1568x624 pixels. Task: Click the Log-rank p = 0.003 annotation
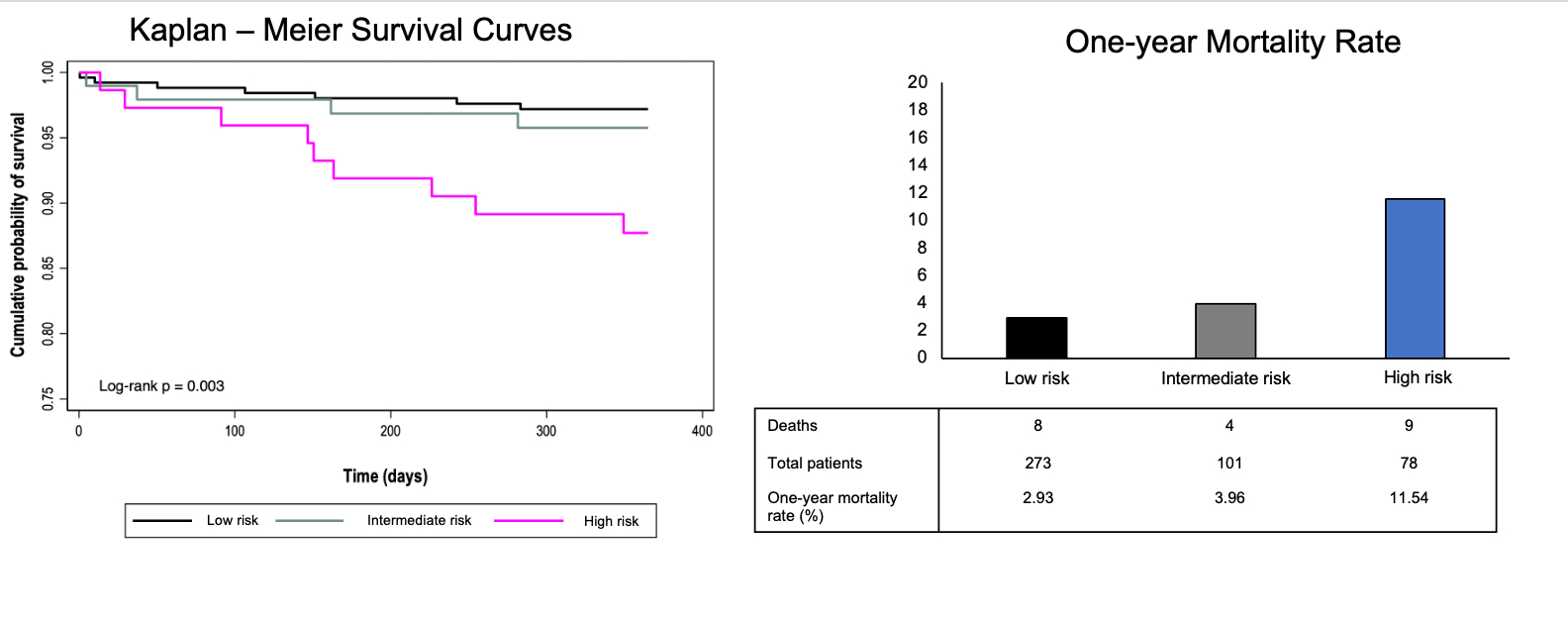[x=161, y=386]
